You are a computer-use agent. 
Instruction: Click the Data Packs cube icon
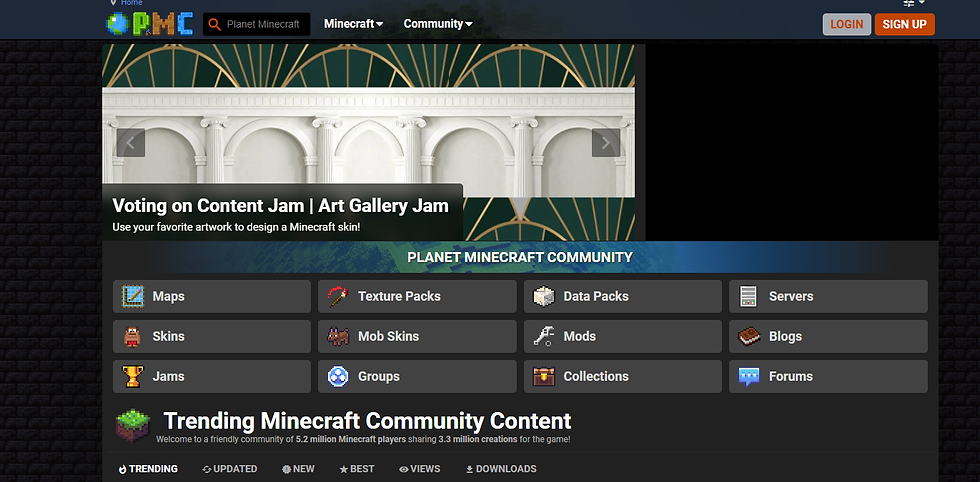[544, 296]
